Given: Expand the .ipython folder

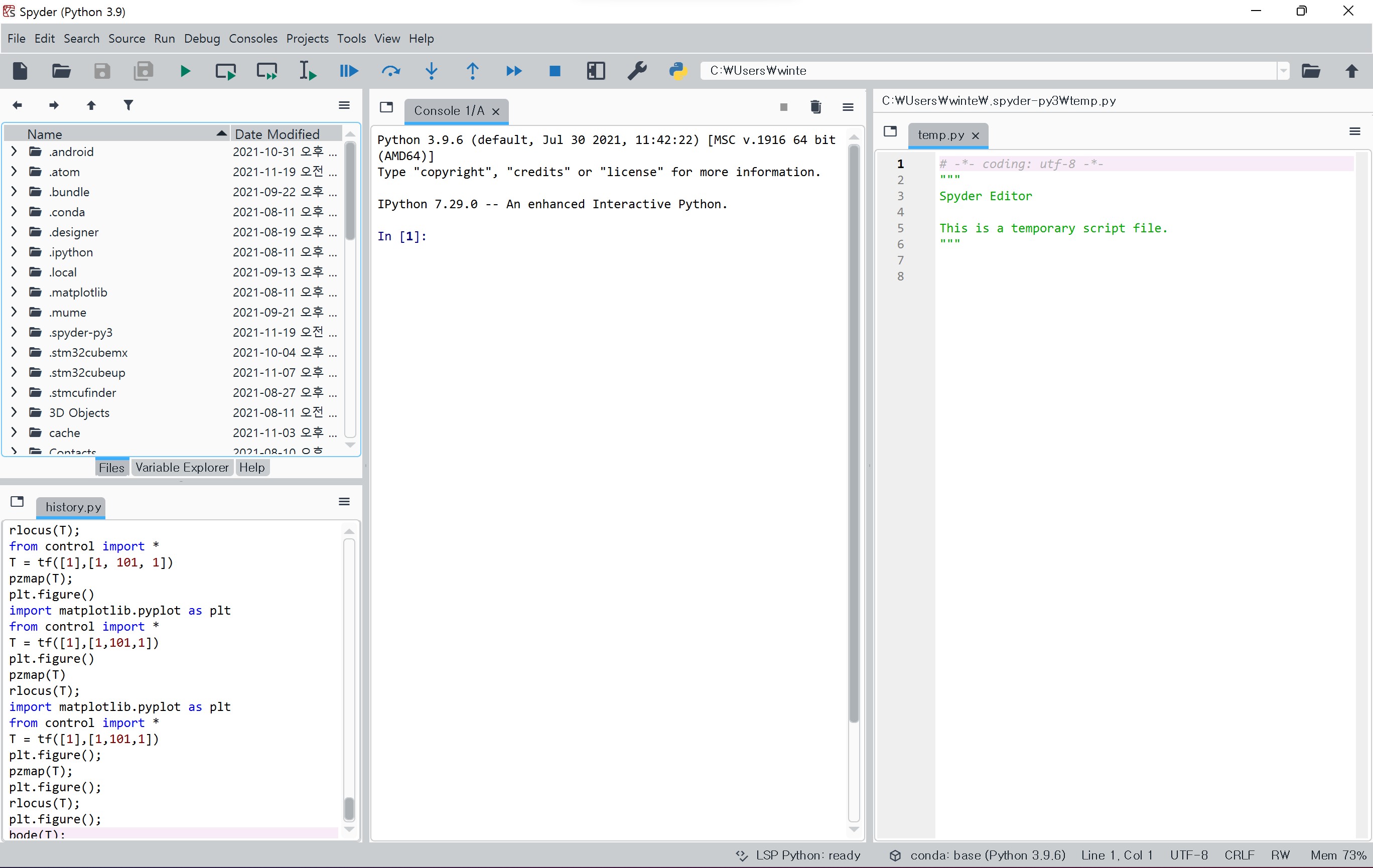Looking at the screenshot, I should pyautogui.click(x=14, y=251).
